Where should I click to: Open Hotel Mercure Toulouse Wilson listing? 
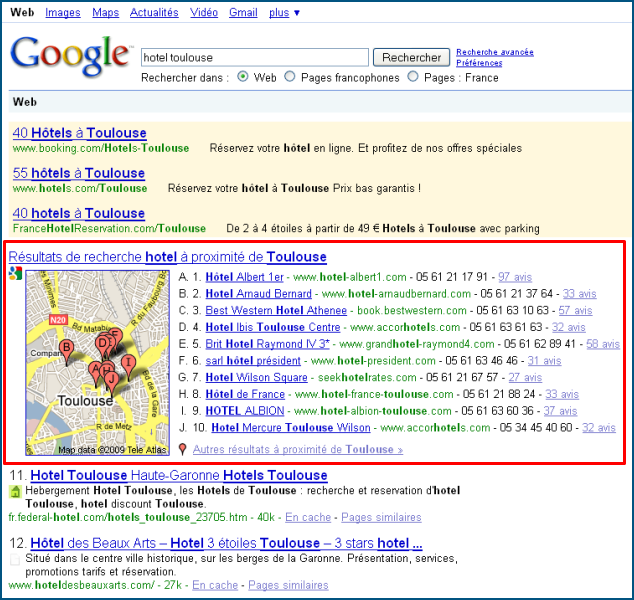(x=291, y=428)
